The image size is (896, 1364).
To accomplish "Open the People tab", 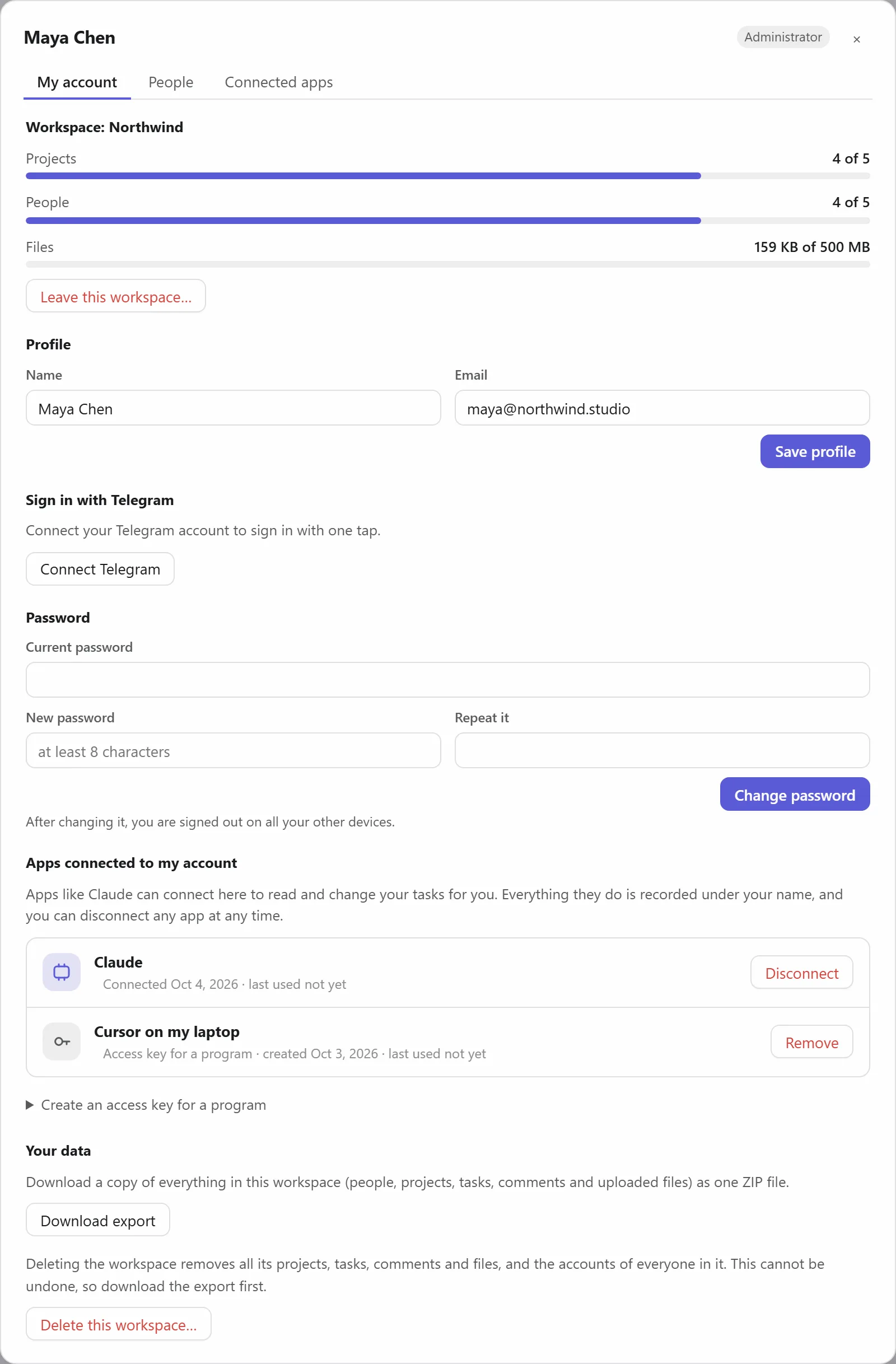I will click(x=171, y=82).
